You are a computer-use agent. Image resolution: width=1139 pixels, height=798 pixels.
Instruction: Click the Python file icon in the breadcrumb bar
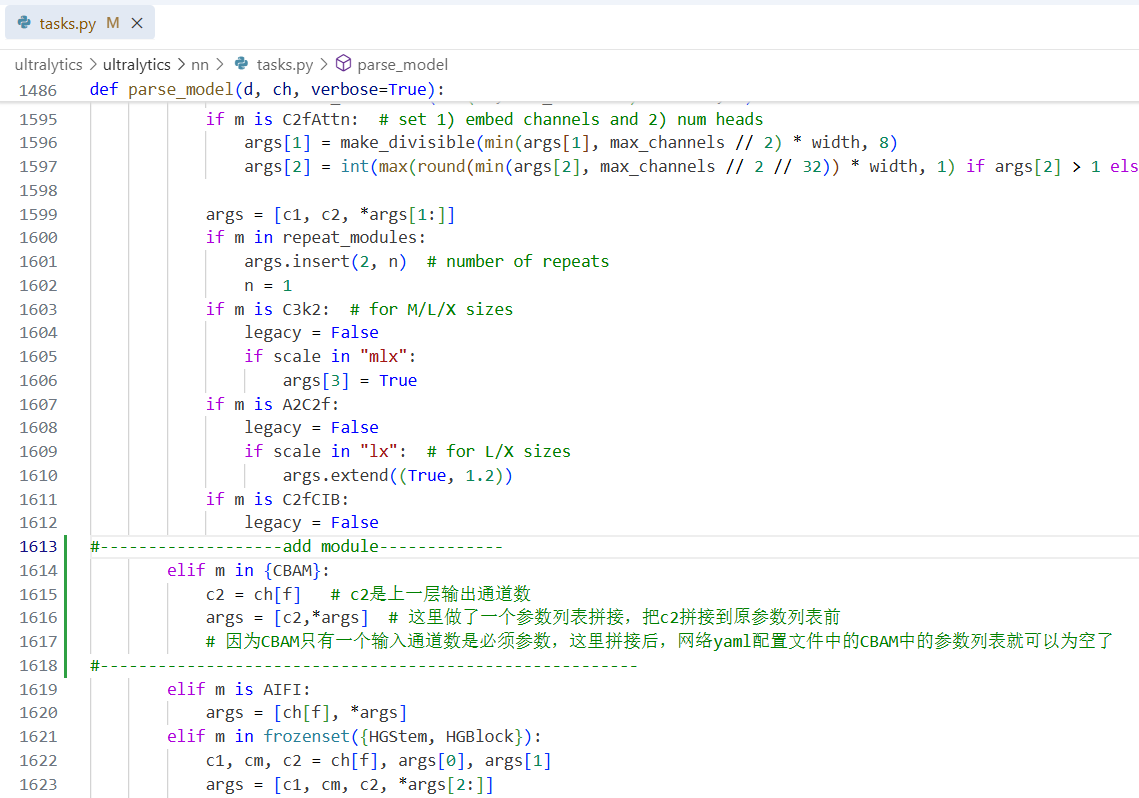[x=239, y=63]
